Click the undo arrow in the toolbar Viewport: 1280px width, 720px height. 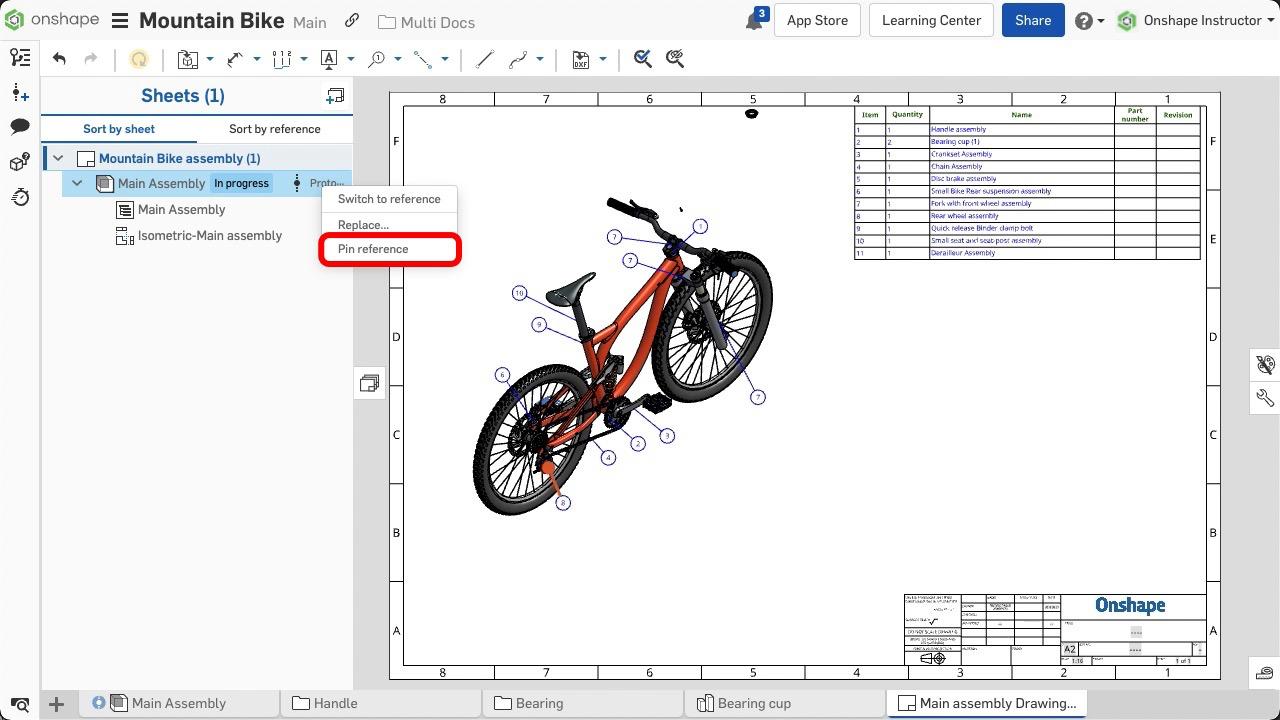tap(59, 59)
